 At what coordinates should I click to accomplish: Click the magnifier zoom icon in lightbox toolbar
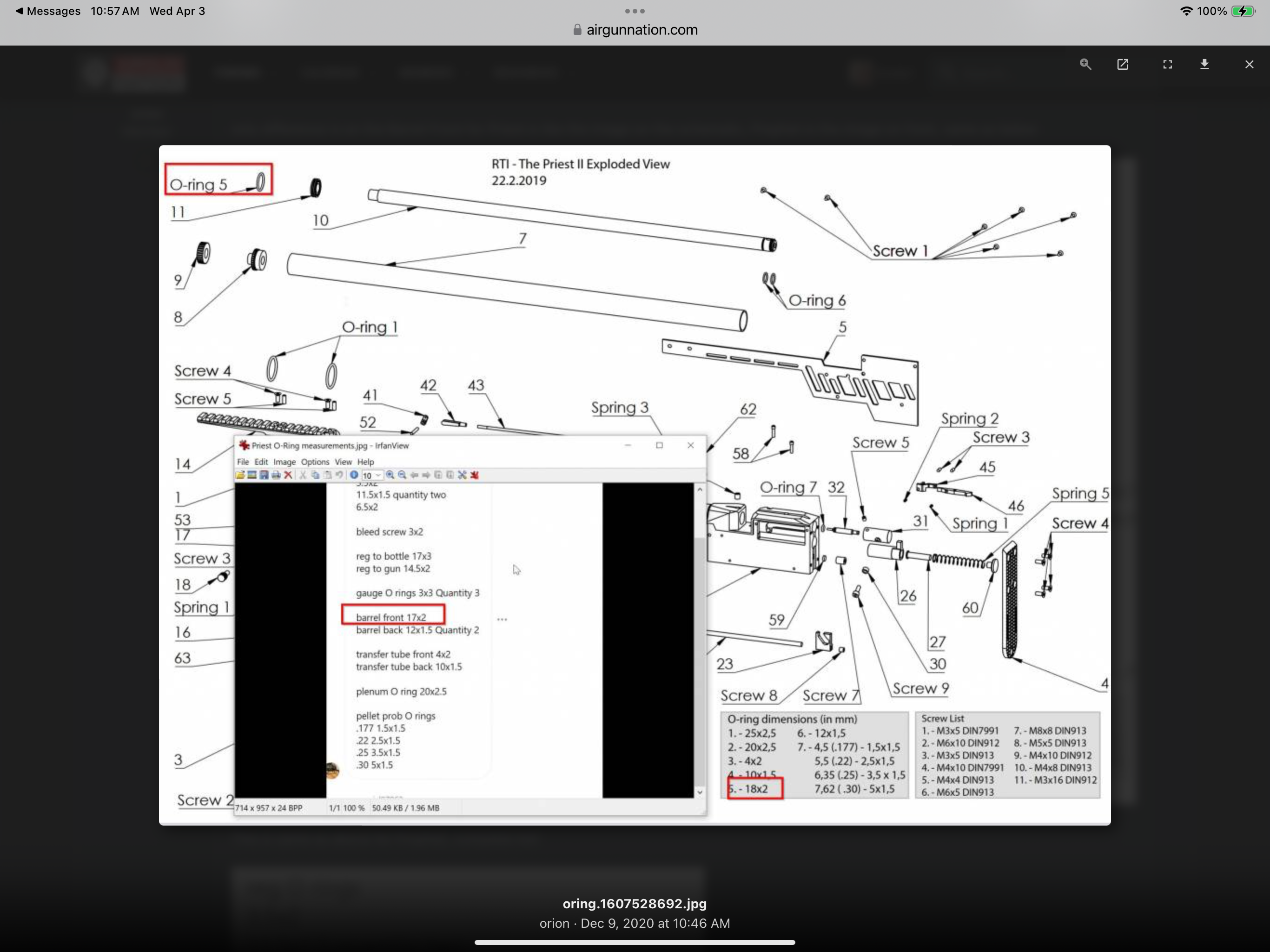[x=1085, y=64]
